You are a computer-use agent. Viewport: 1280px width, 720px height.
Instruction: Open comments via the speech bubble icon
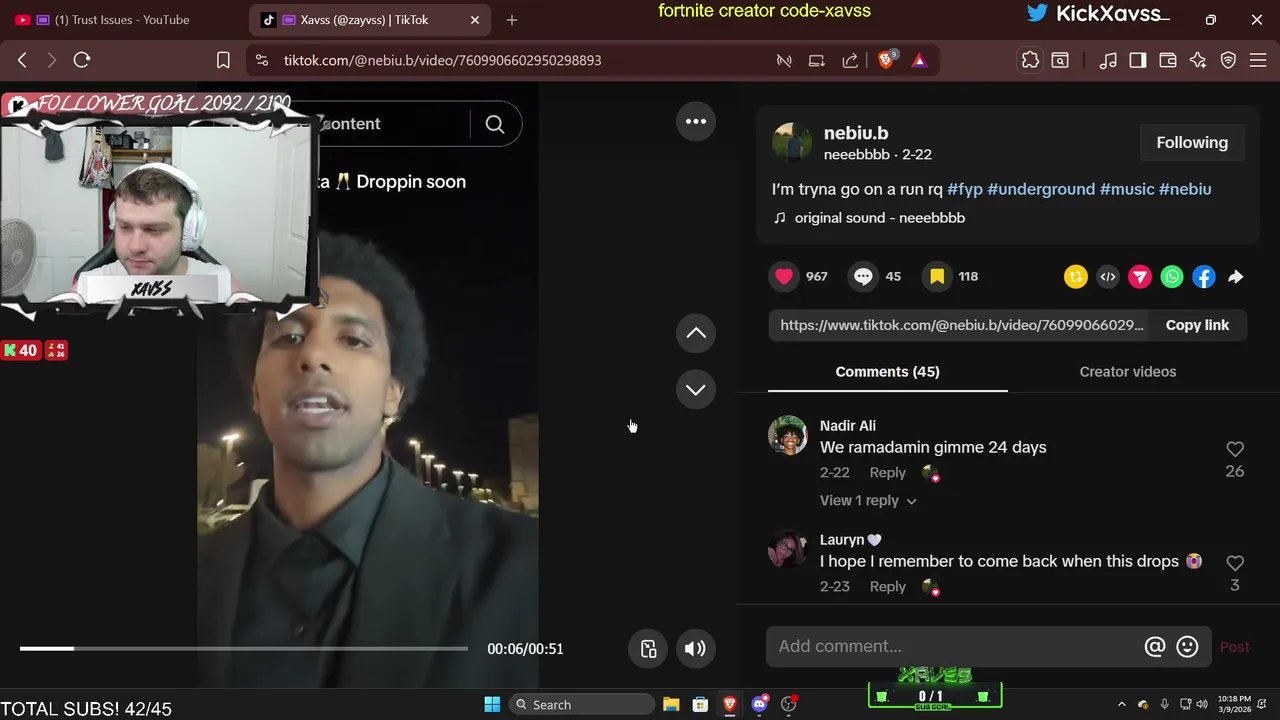pyautogui.click(x=863, y=277)
